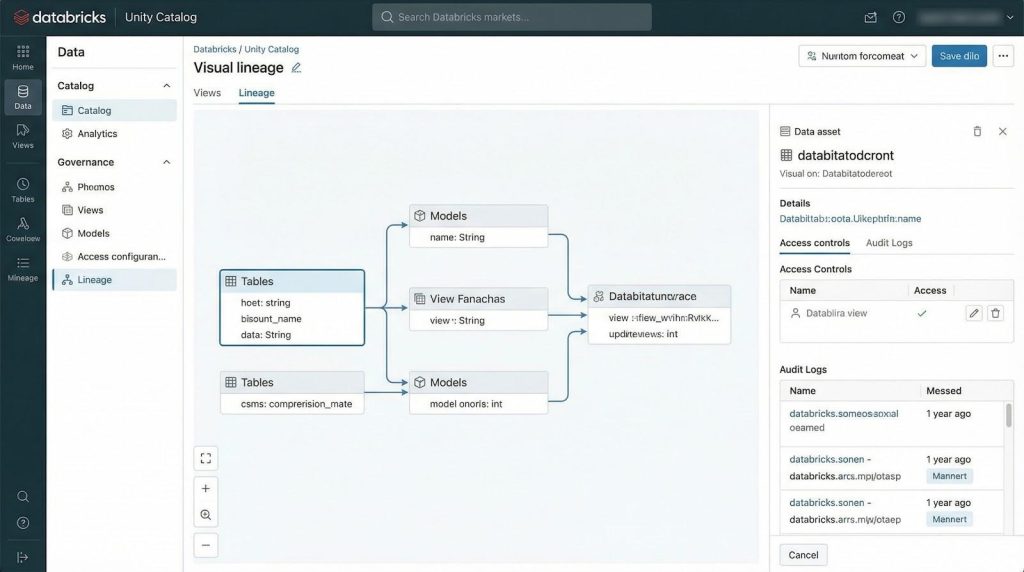Delete the data asset using trash icon
Screen dimensions: 1024x572
[977, 131]
